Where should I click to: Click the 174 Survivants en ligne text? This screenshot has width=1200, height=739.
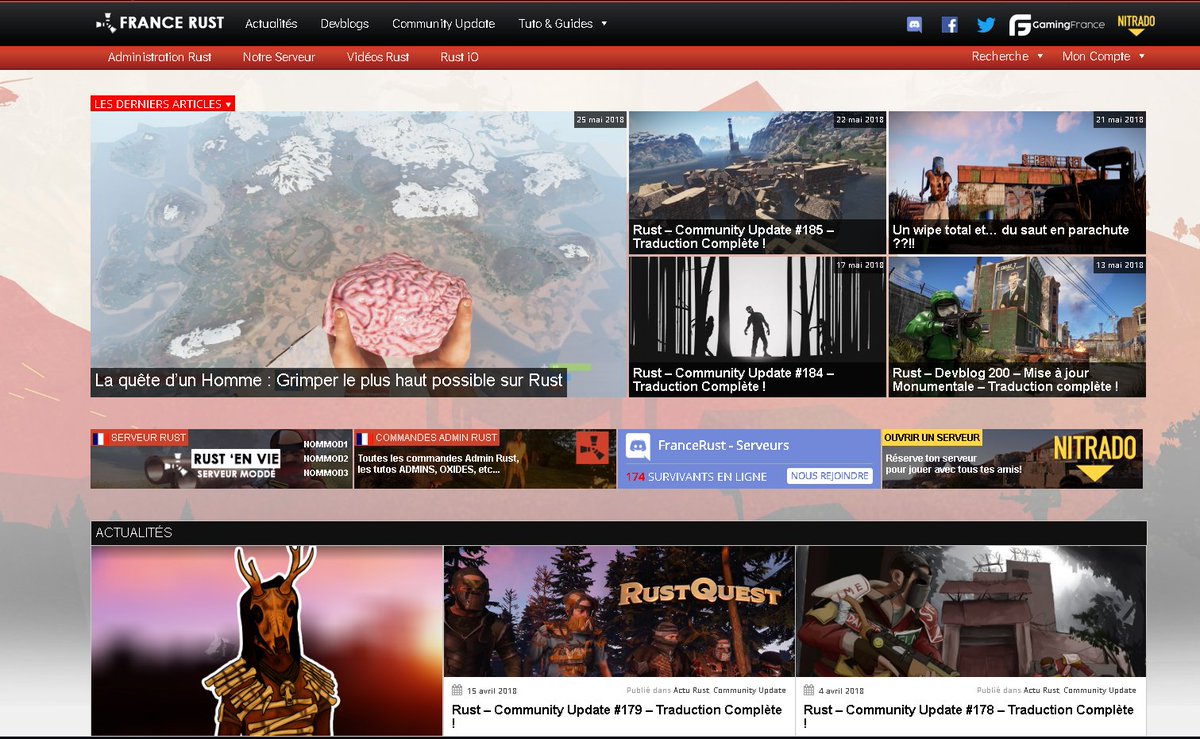click(696, 477)
